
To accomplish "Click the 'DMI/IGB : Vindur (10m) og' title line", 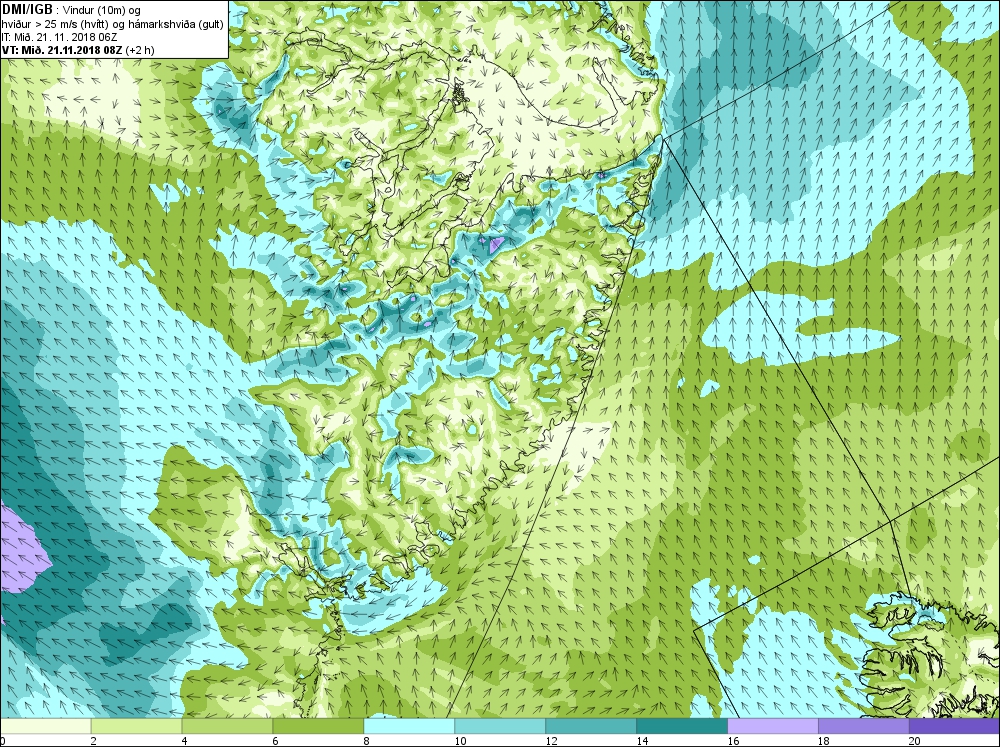I will coord(71,10).
